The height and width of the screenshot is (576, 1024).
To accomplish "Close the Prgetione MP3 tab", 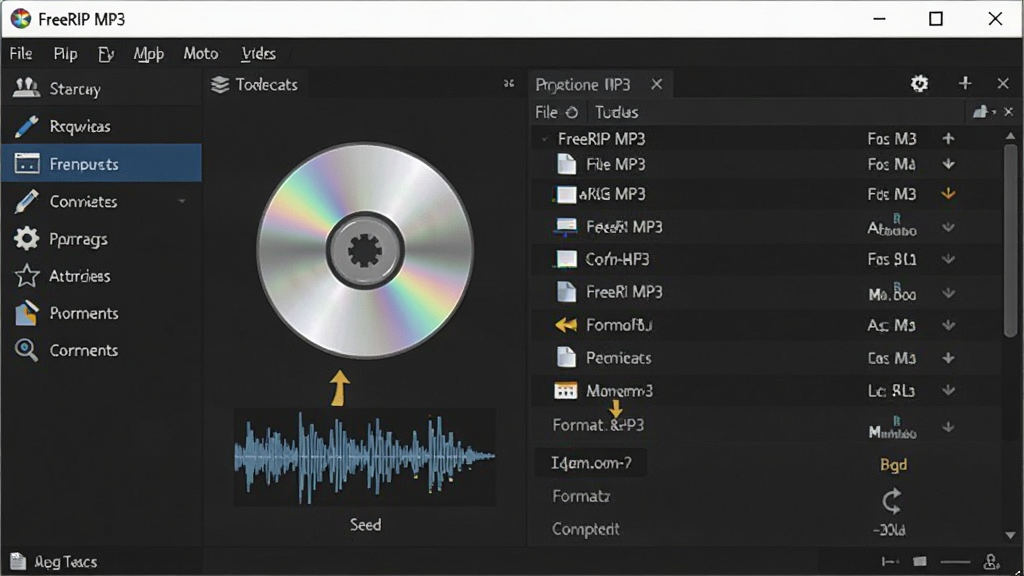I will [656, 84].
